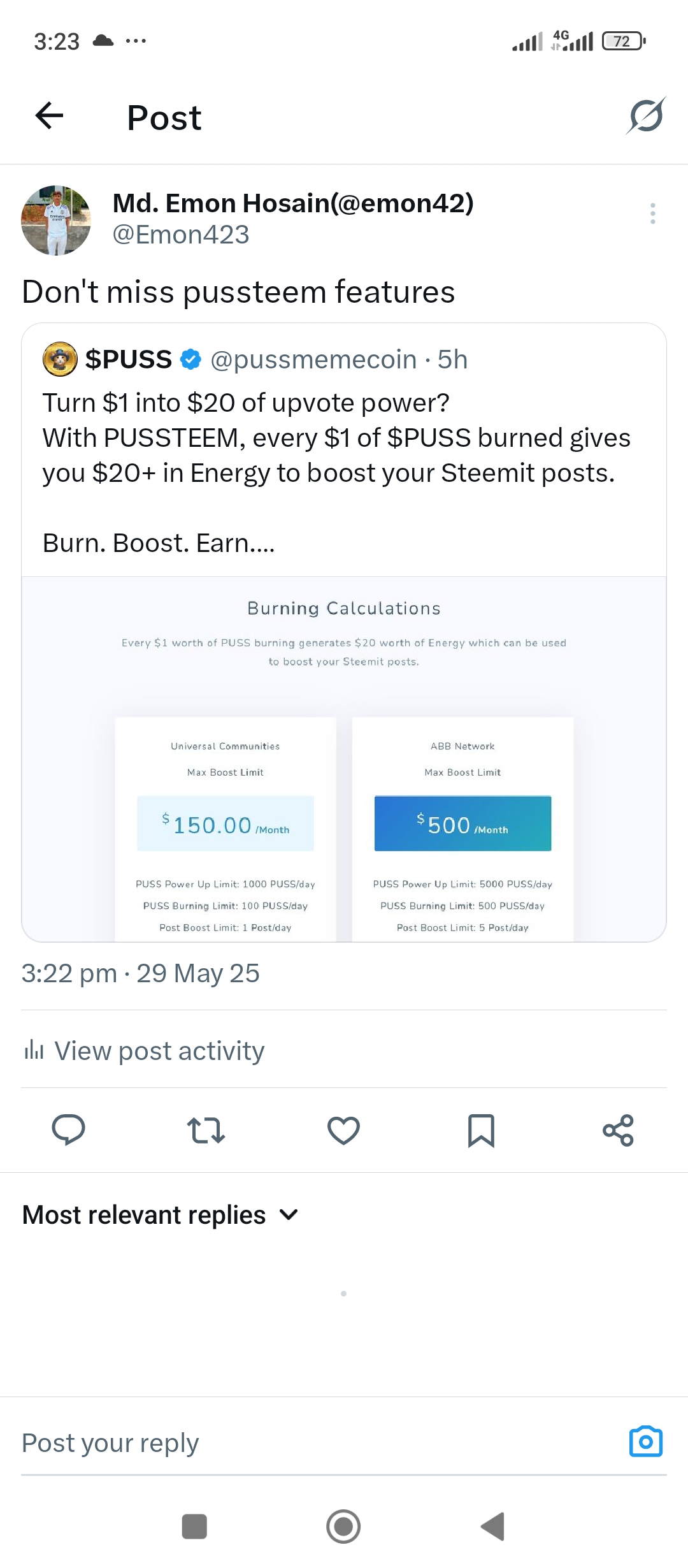
Task: Tap the $PUSS account avatar
Action: (x=60, y=359)
